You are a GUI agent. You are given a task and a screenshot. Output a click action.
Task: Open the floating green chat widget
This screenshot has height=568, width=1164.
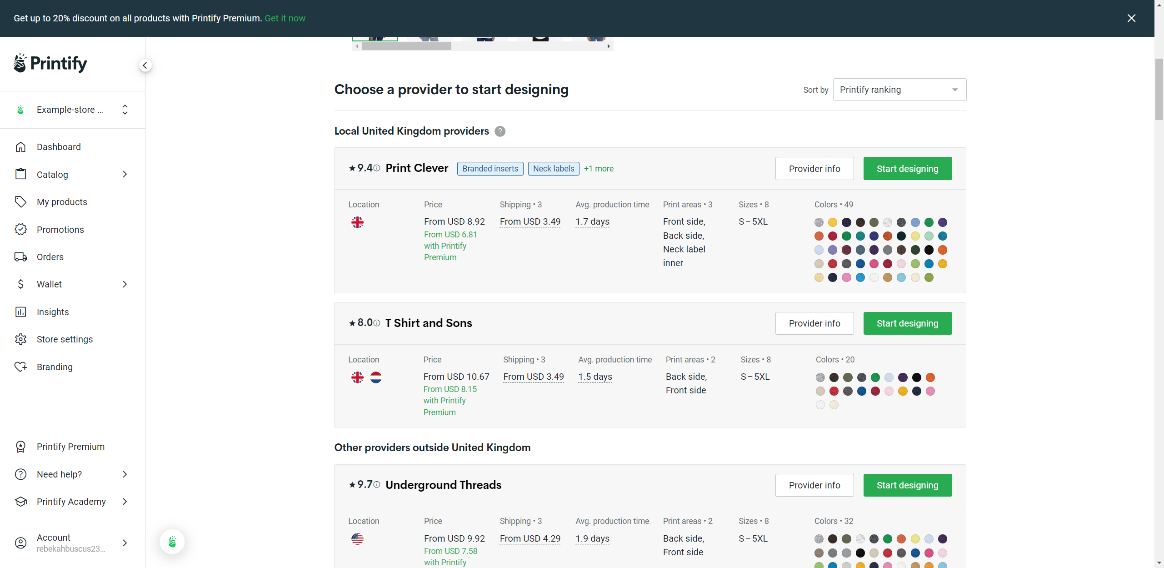pyautogui.click(x=172, y=542)
